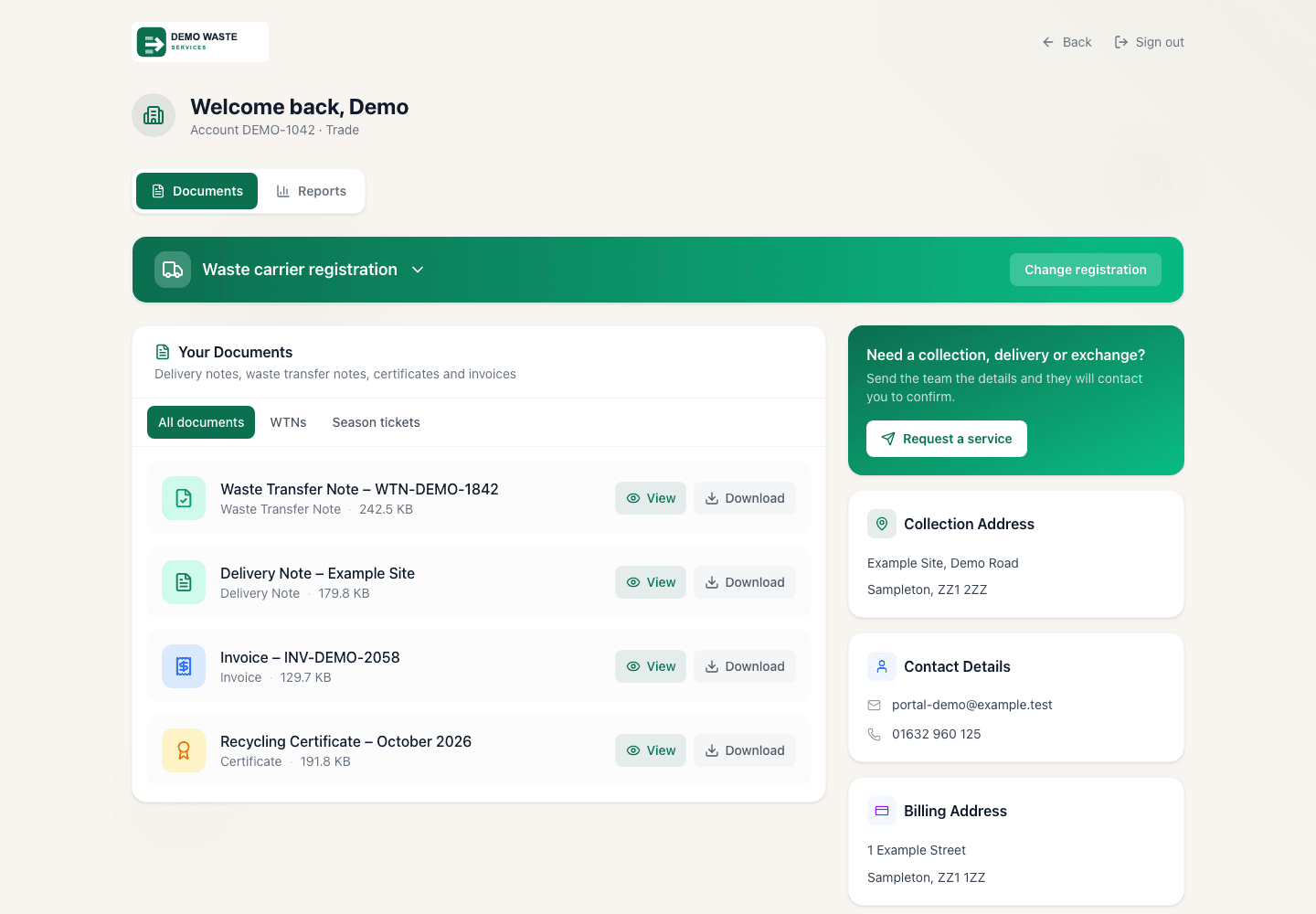Sign out of the portal
This screenshot has height=914, width=1316.
[1149, 42]
